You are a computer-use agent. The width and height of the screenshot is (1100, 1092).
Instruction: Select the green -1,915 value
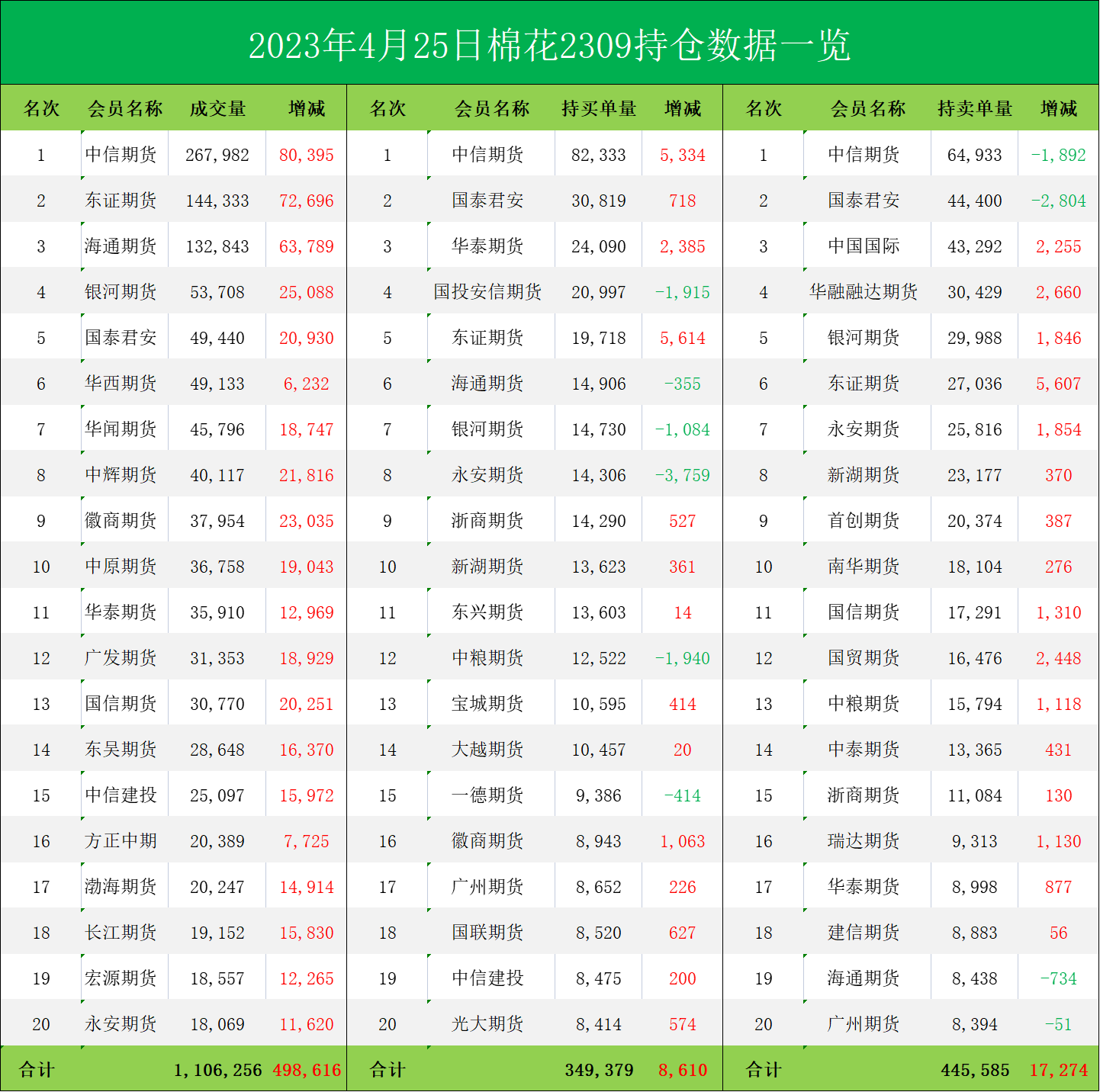pyautogui.click(x=683, y=292)
